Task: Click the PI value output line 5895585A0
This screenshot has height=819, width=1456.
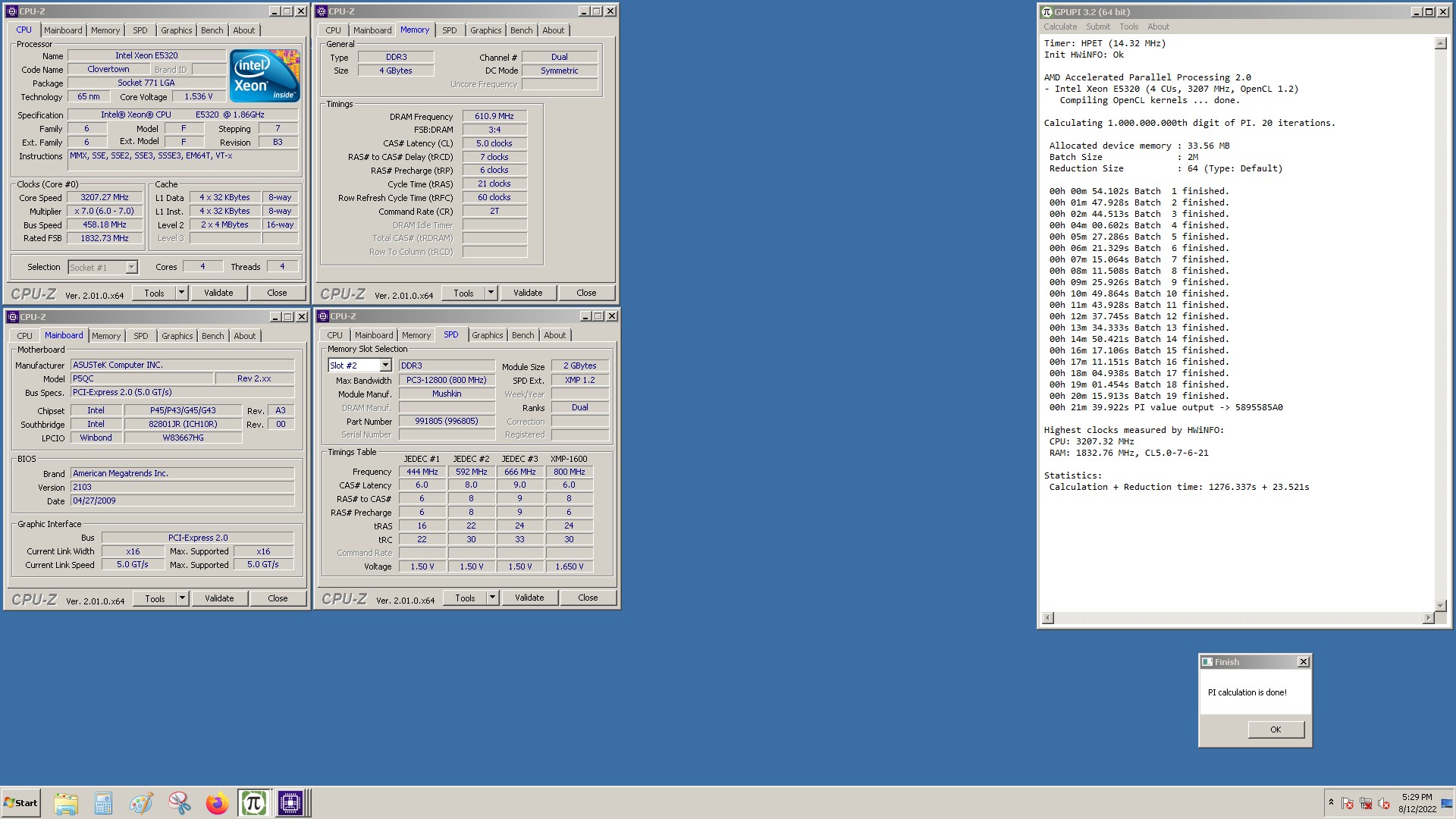Action: (1166, 407)
